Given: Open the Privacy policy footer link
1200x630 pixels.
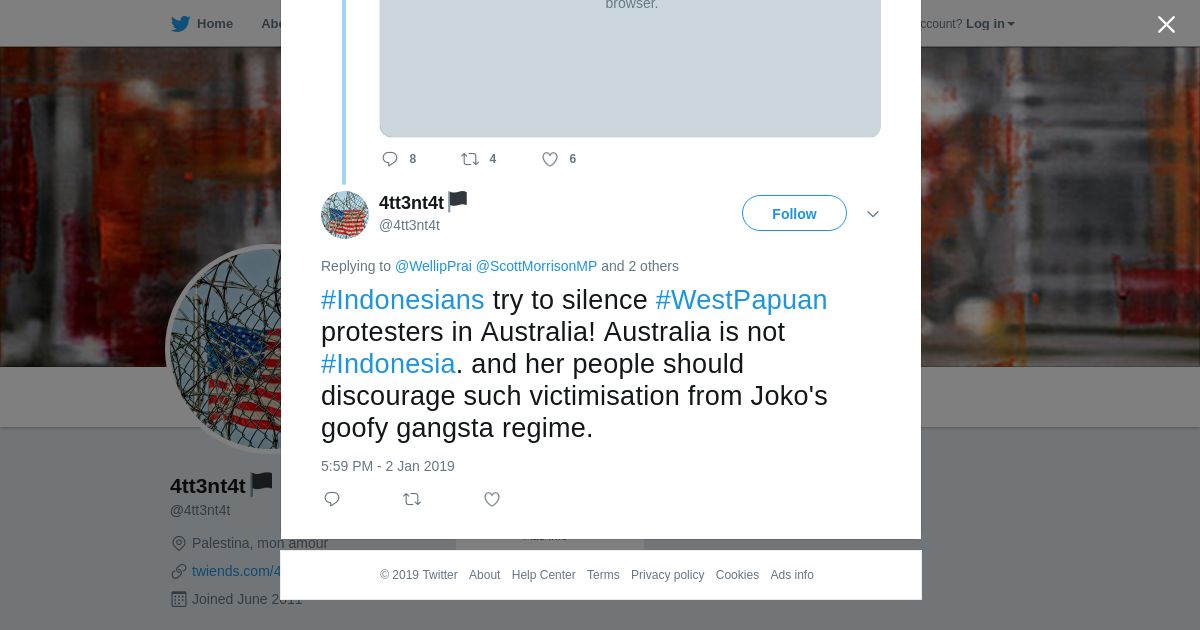Looking at the screenshot, I should (x=667, y=575).
